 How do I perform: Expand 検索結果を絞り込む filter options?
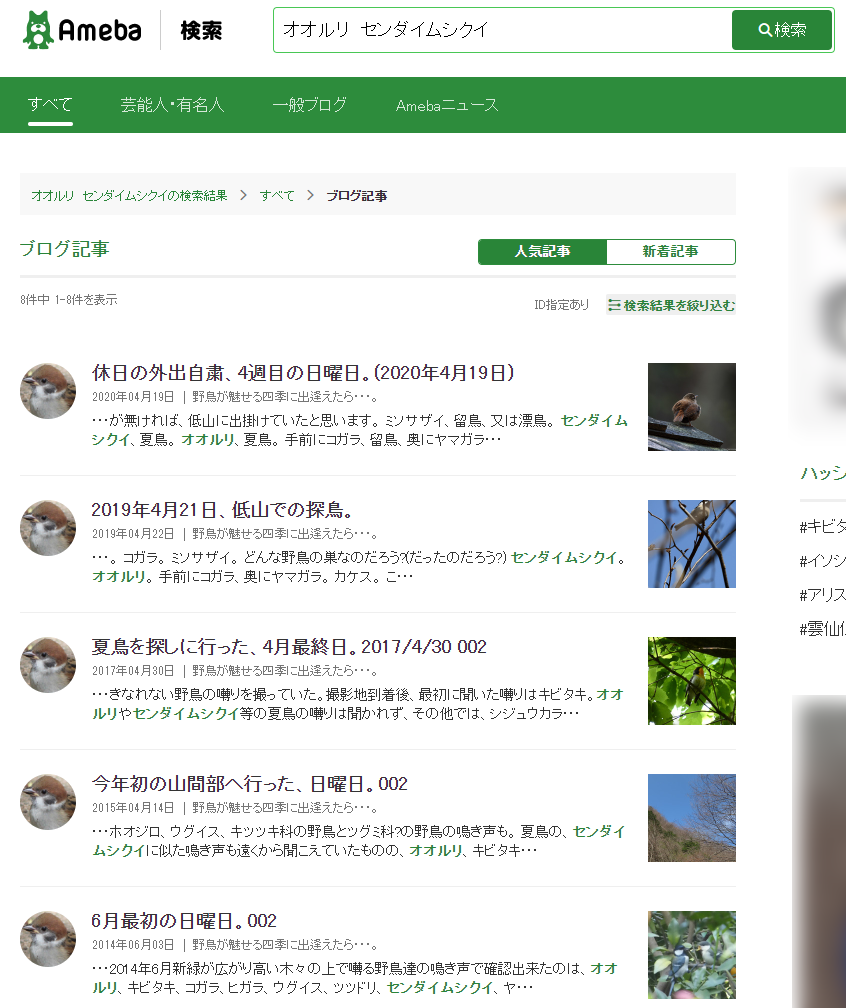[671, 305]
